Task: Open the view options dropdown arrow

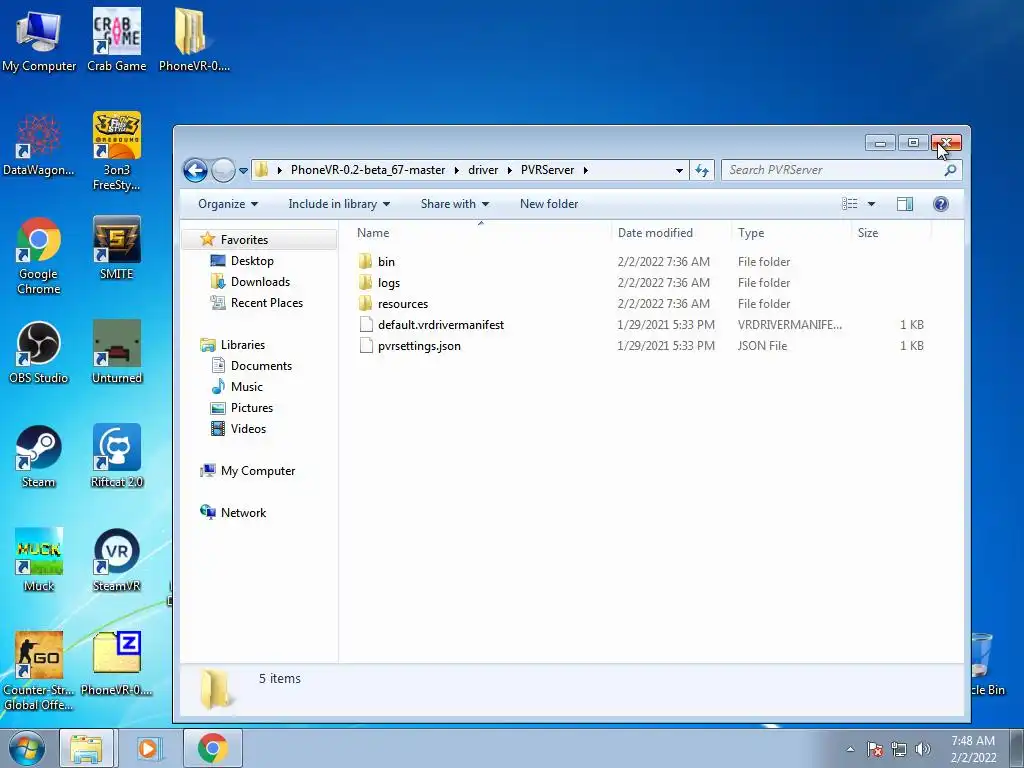Action: pos(871,204)
